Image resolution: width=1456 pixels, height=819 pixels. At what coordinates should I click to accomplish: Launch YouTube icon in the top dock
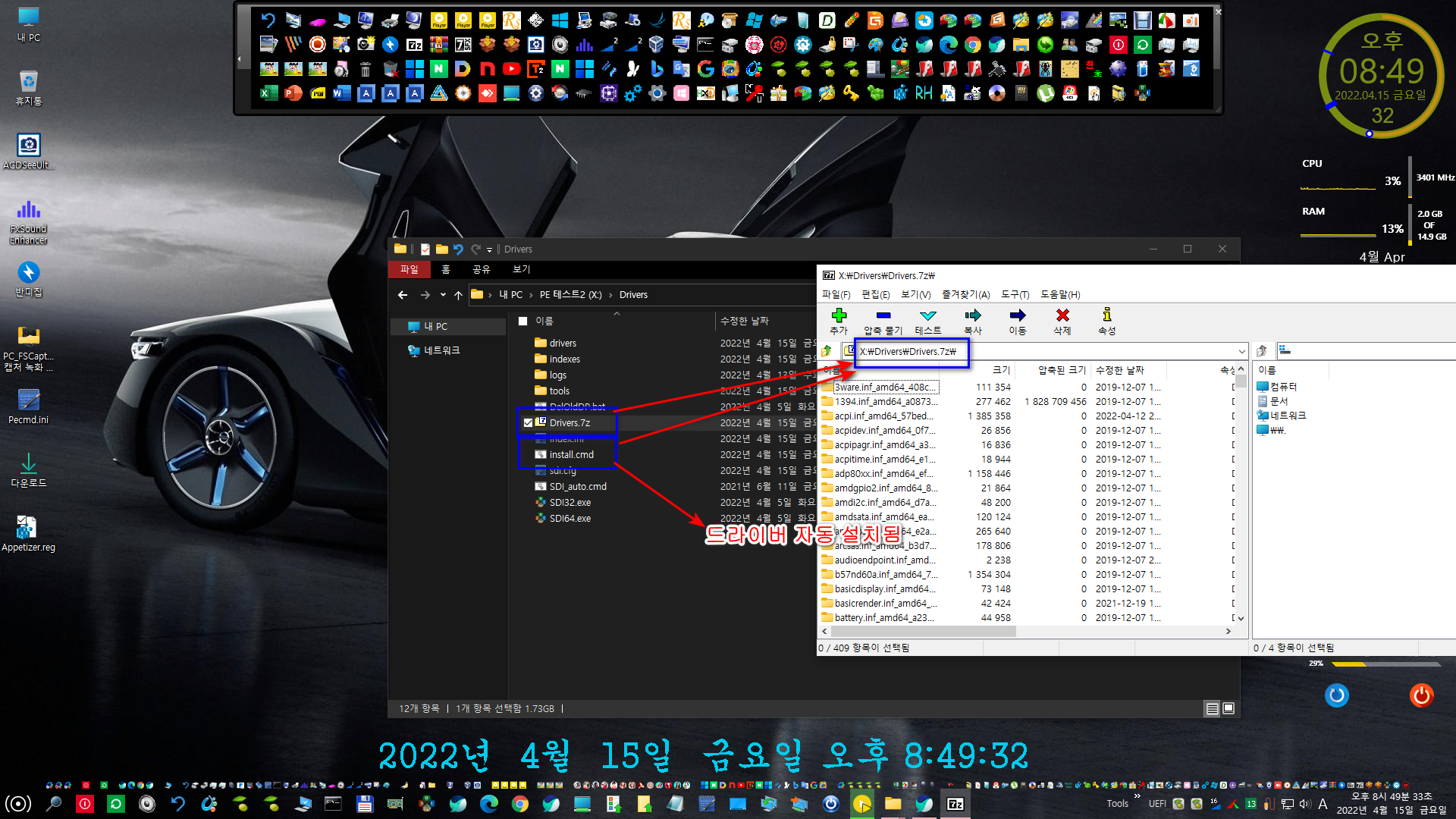click(512, 70)
